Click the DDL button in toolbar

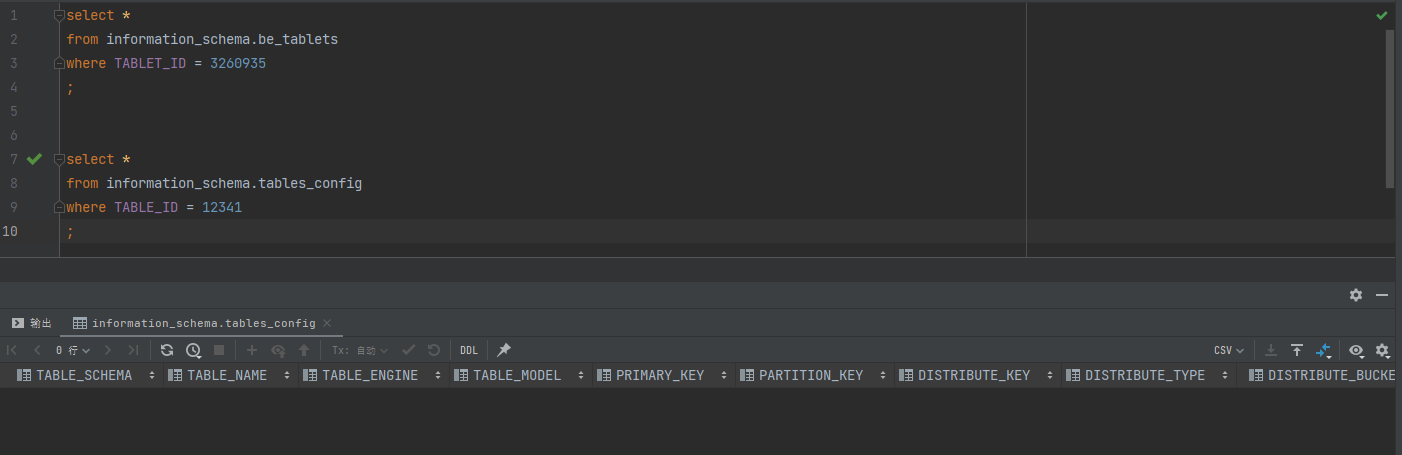click(468, 350)
